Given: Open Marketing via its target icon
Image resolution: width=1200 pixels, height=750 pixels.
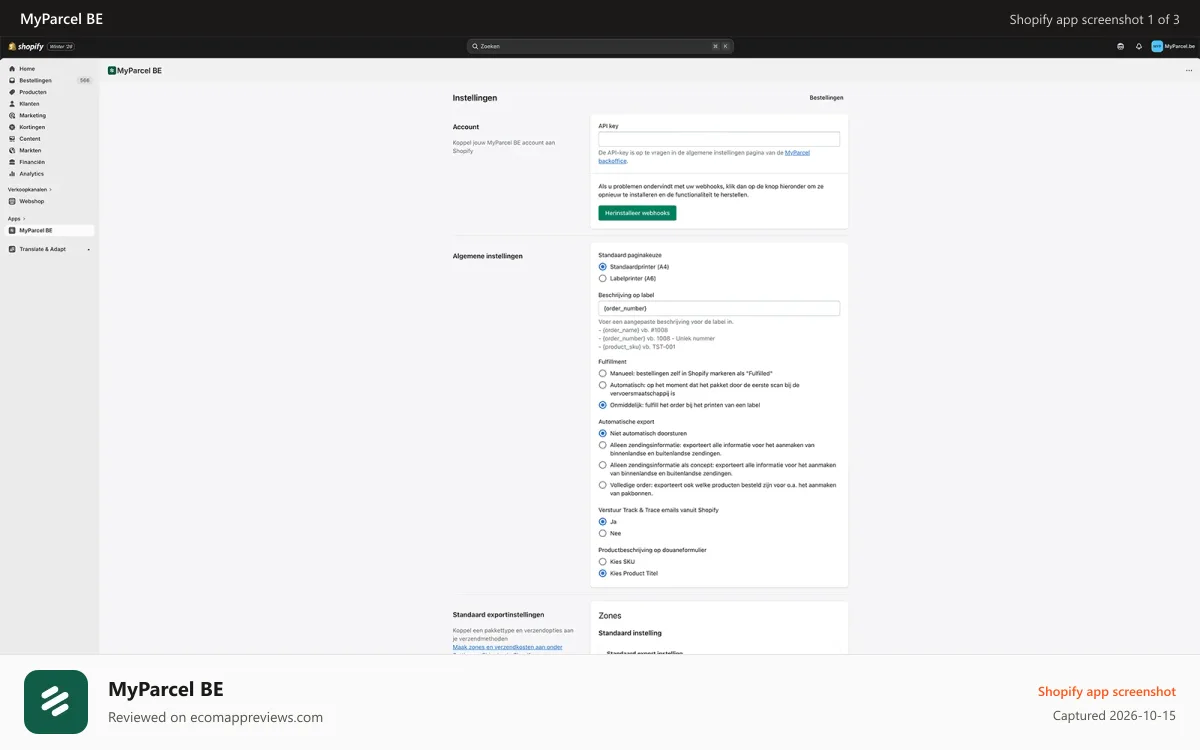Looking at the screenshot, I should (x=11, y=115).
